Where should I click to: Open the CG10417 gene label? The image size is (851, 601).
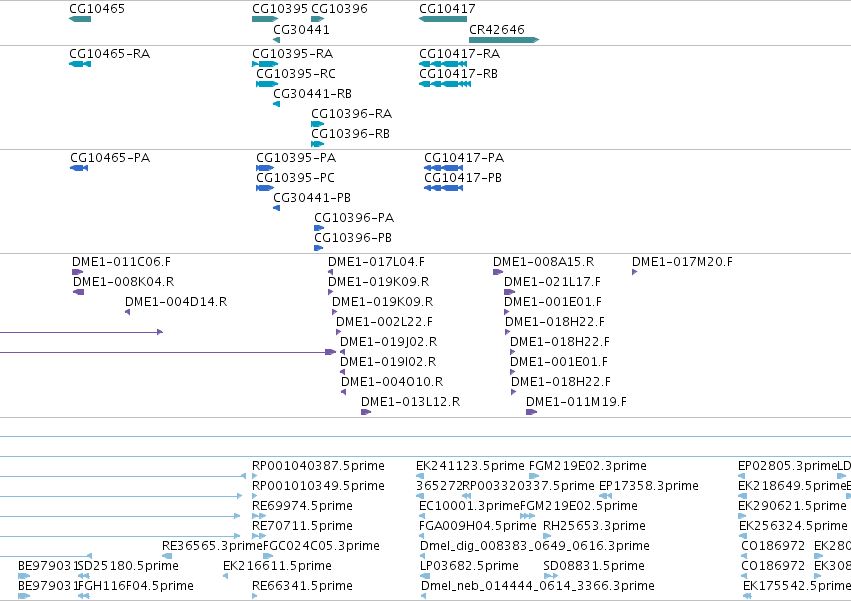(447, 9)
